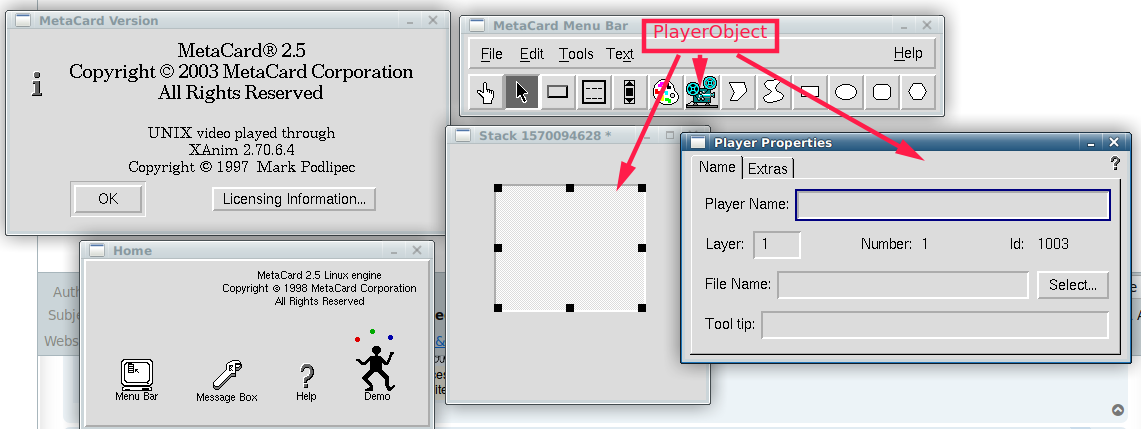This screenshot has height=429, width=1141.
Task: Select the Regular polygon hexagon tool
Action: point(918,92)
